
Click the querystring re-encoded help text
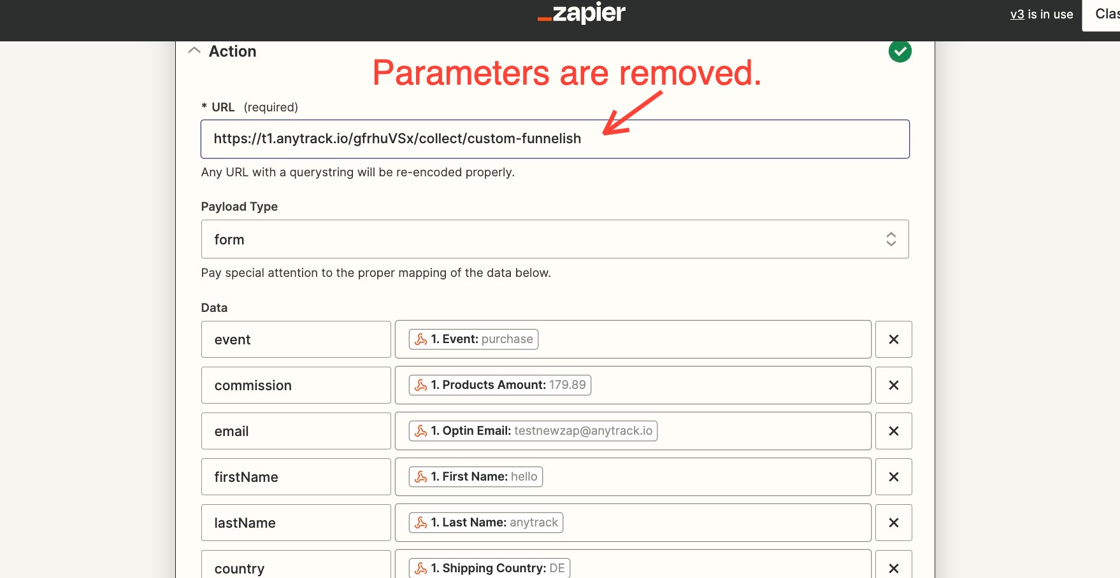click(x=358, y=172)
